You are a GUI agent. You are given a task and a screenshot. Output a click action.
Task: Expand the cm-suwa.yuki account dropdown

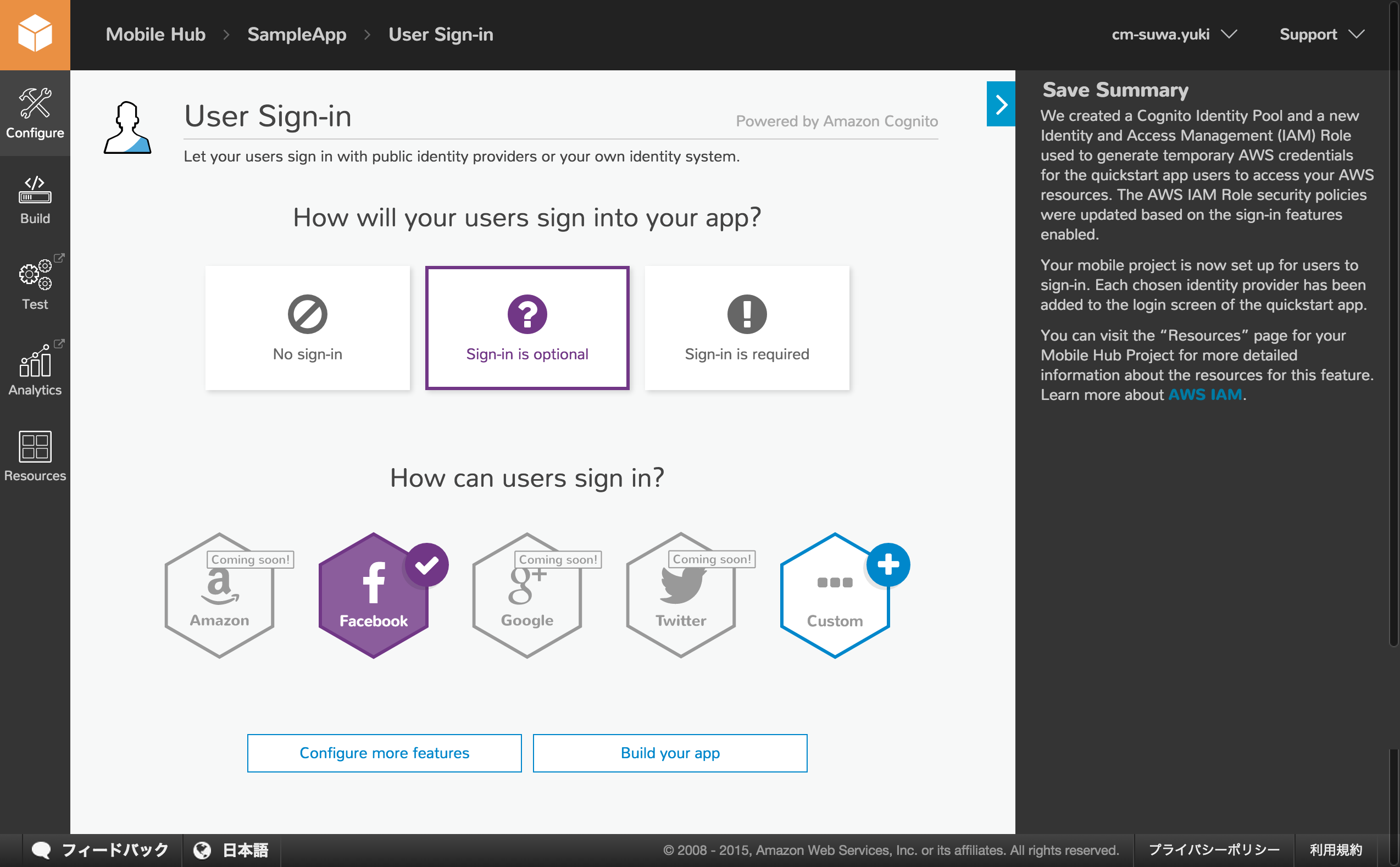(1174, 35)
